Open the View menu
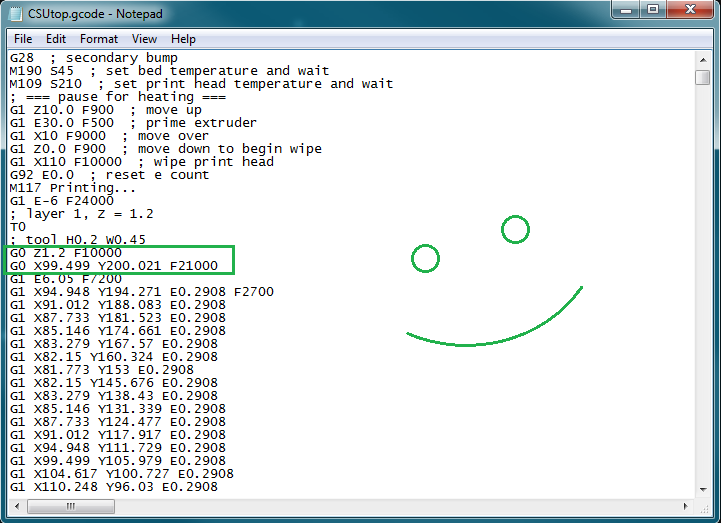Viewport: 721px width, 523px height. click(x=144, y=39)
